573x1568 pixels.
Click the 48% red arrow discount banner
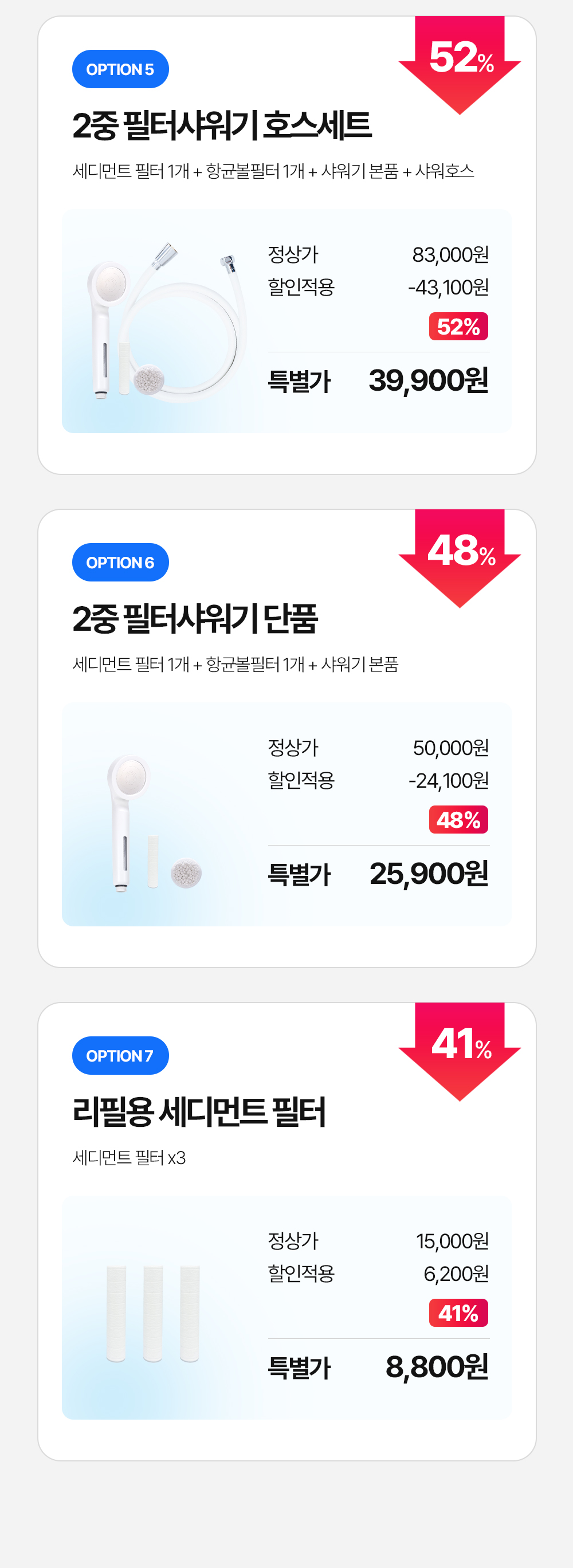pyautogui.click(x=460, y=557)
